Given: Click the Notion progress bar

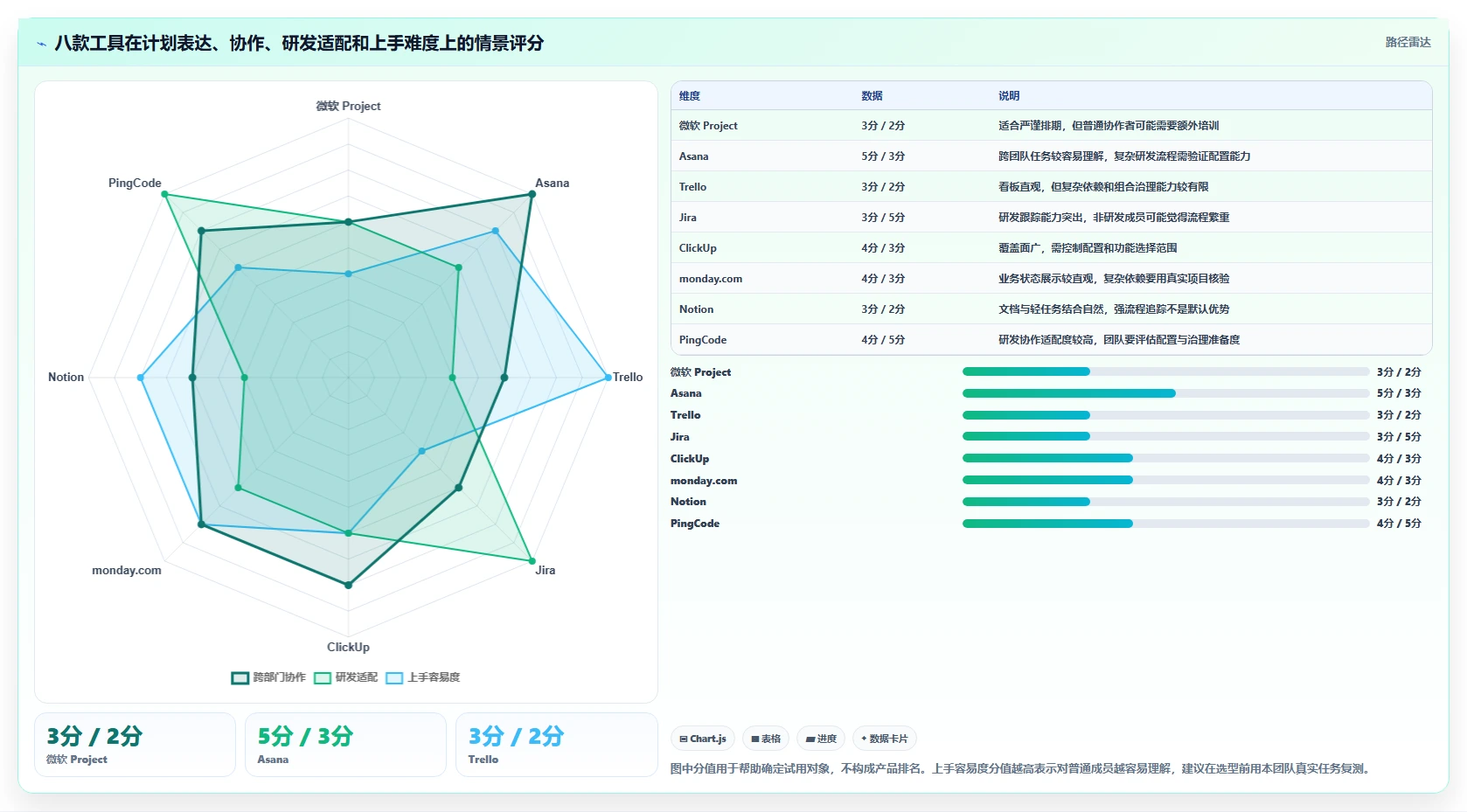Looking at the screenshot, I should click(1165, 502).
